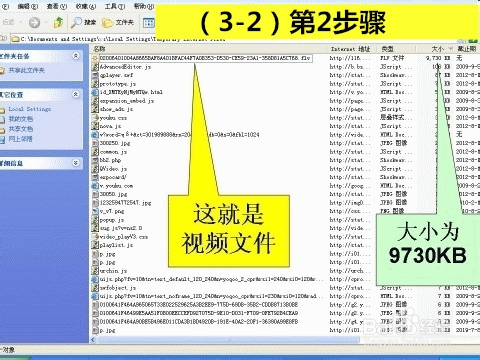Toggle the 文件夹 folders pane button

[118, 22]
